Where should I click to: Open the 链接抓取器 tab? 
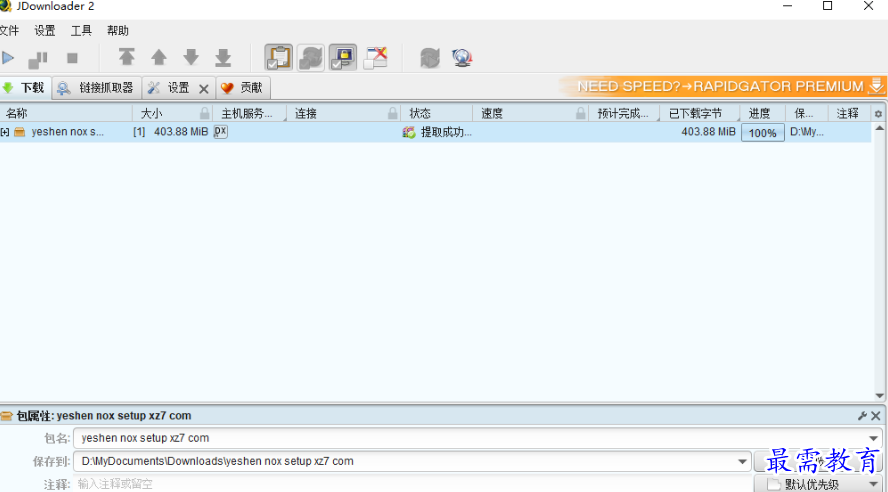(97, 88)
